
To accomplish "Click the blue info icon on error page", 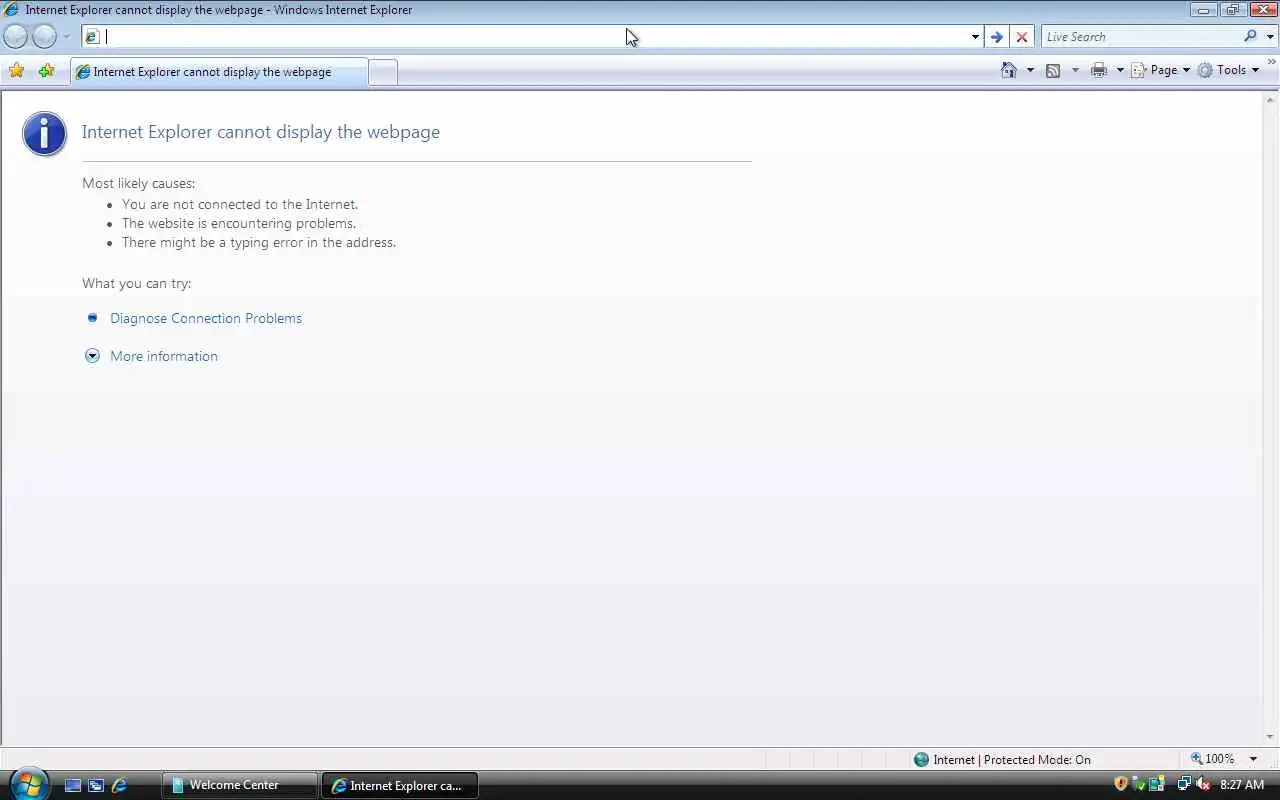I will point(45,133).
